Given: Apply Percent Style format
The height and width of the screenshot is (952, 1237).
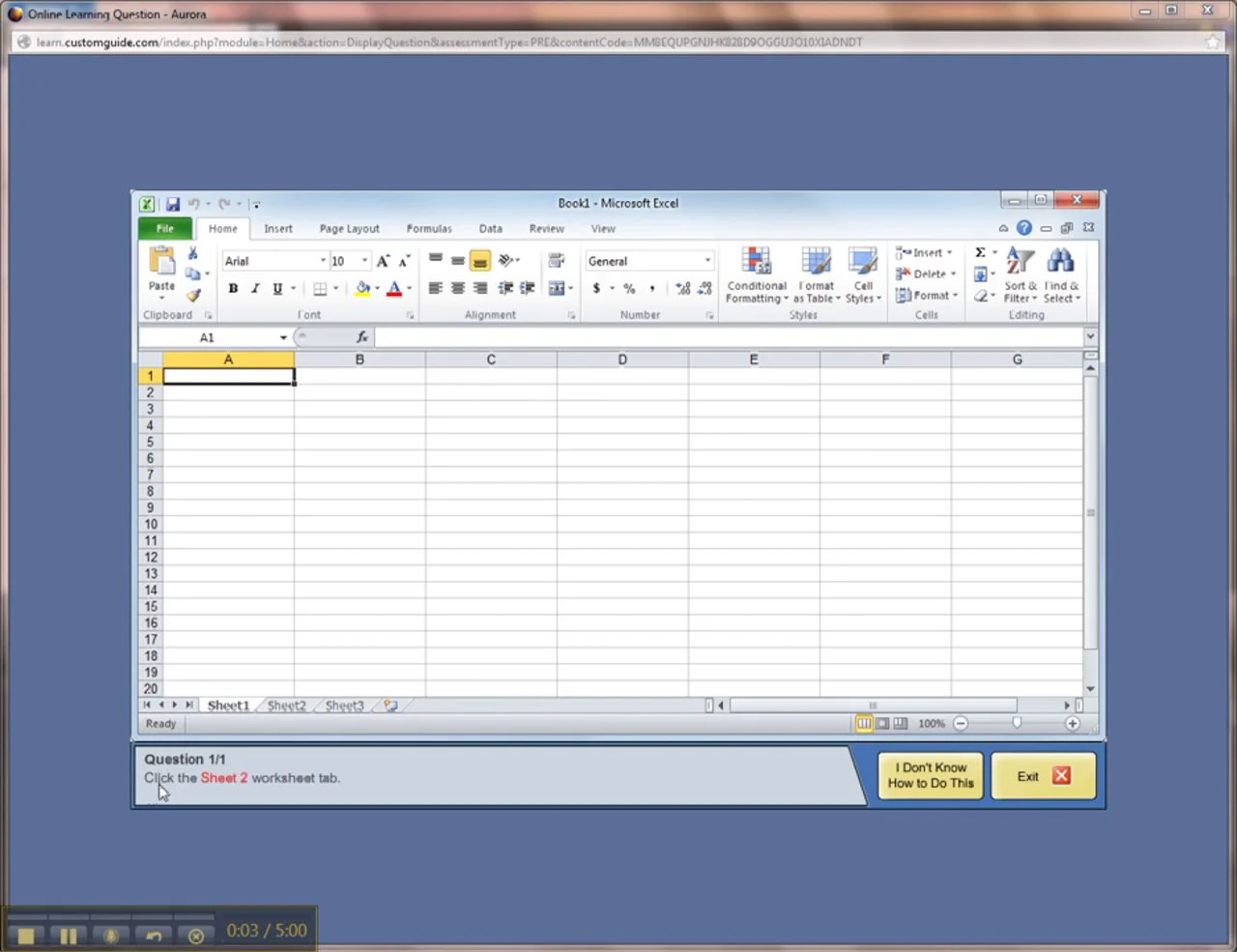Looking at the screenshot, I should [629, 288].
